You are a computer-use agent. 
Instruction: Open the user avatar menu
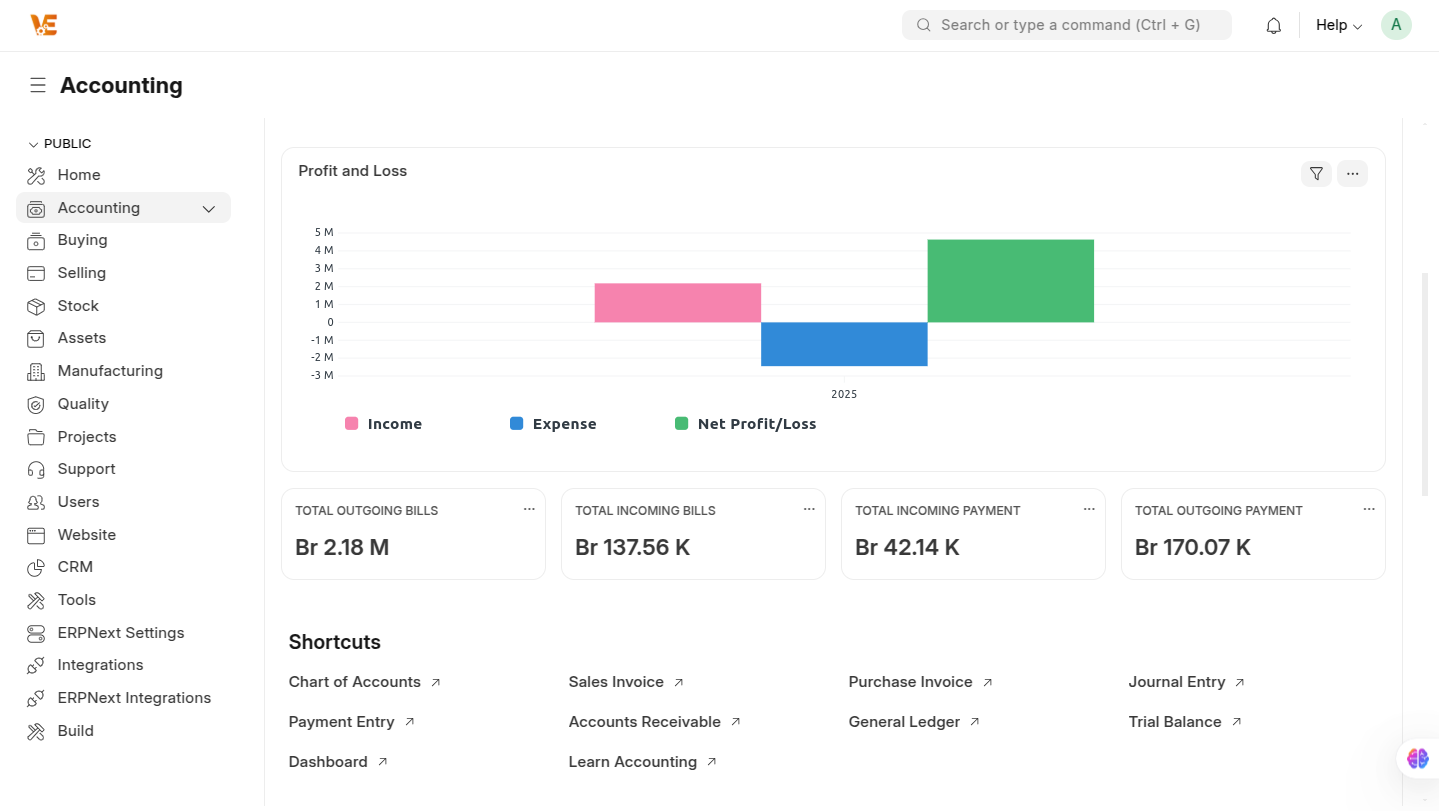click(x=1396, y=25)
